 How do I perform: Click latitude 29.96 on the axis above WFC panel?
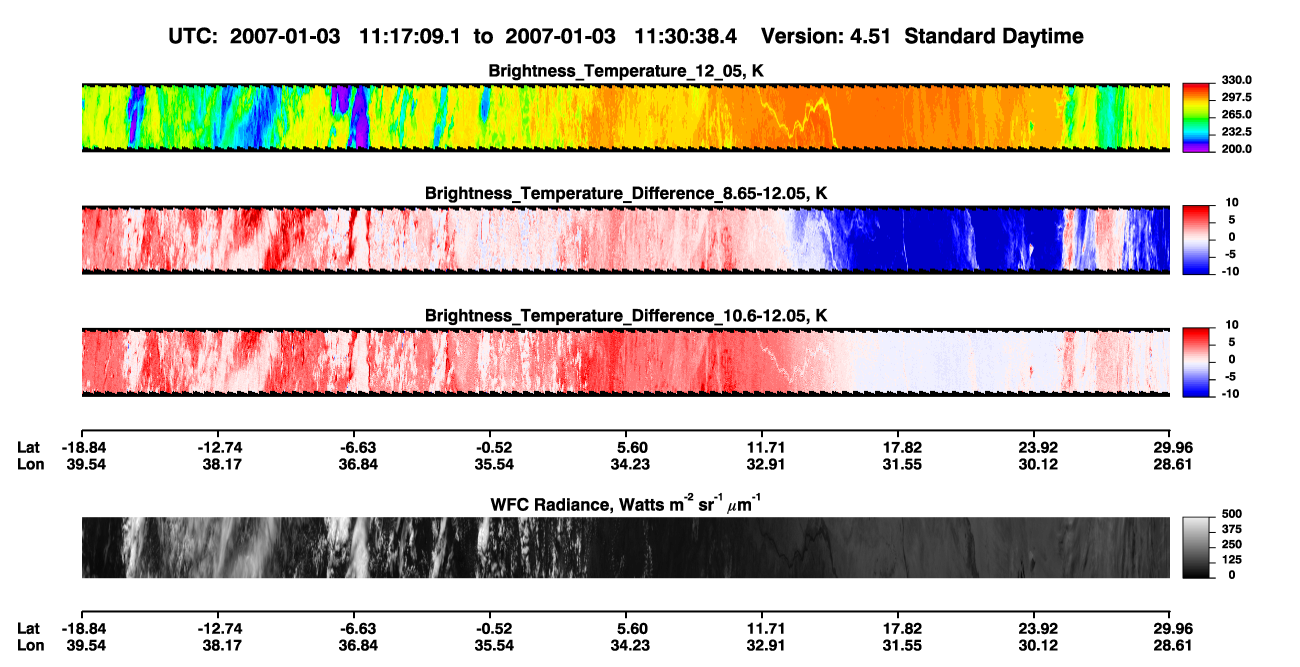coord(1170,448)
